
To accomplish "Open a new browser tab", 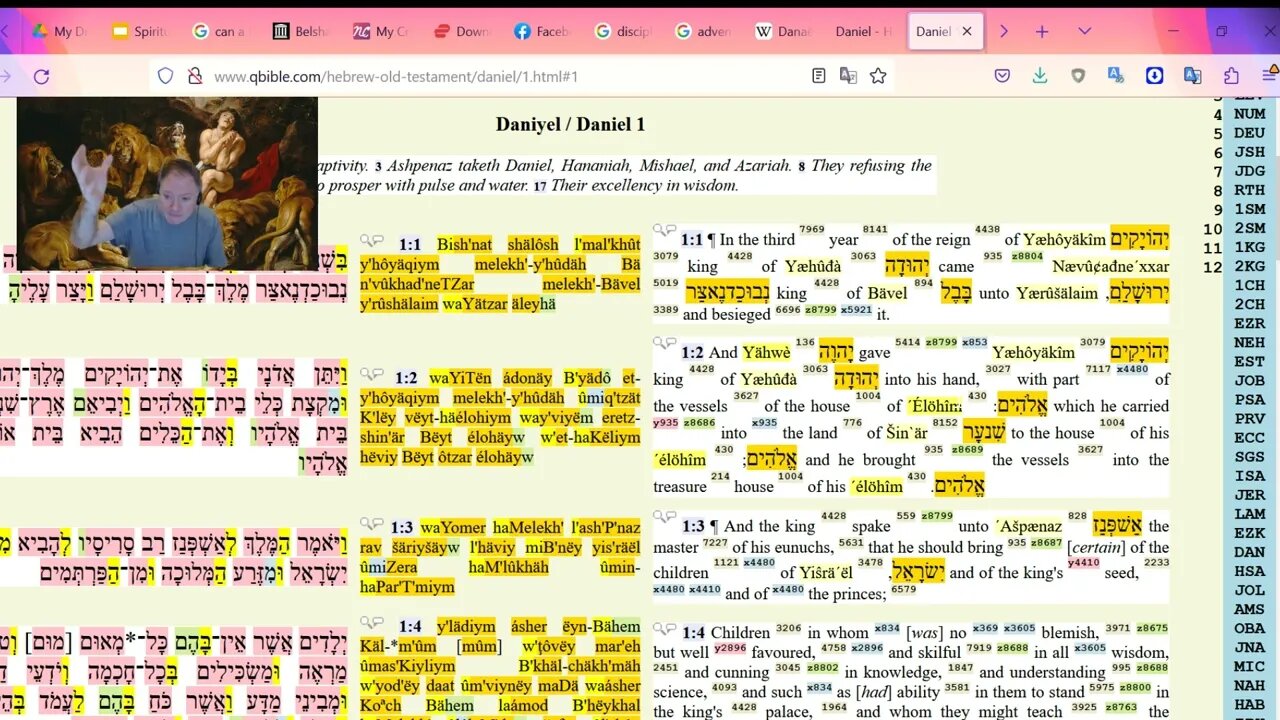I will [x=1042, y=31].
